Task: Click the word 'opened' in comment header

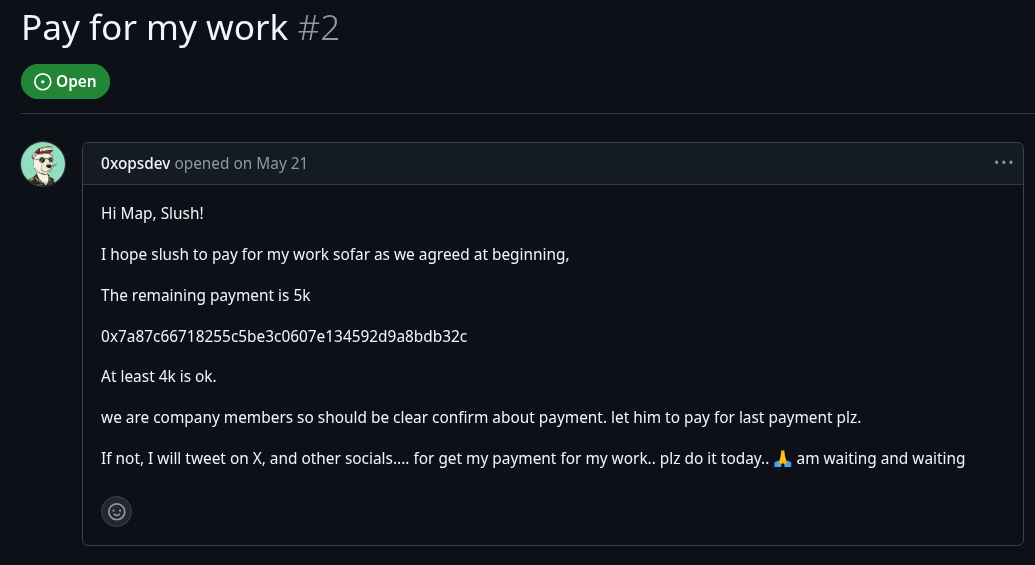Action: [201, 163]
